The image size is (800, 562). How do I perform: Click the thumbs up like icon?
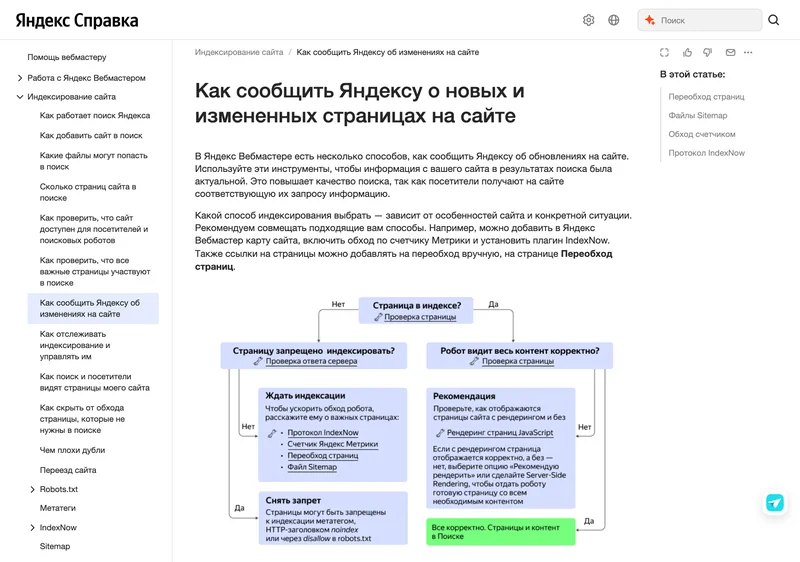[x=687, y=52]
